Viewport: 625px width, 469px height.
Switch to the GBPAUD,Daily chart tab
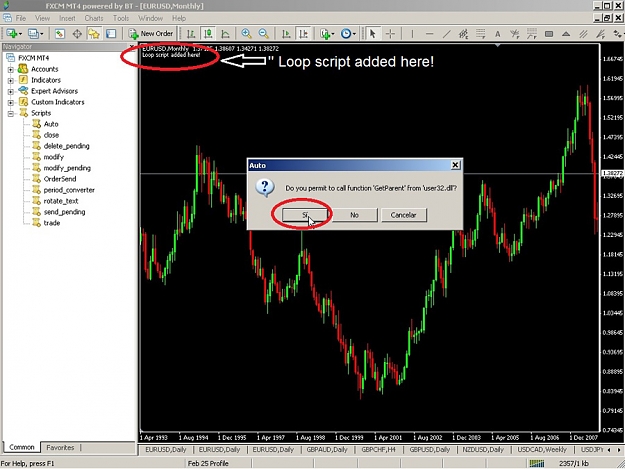pyautogui.click(x=327, y=449)
